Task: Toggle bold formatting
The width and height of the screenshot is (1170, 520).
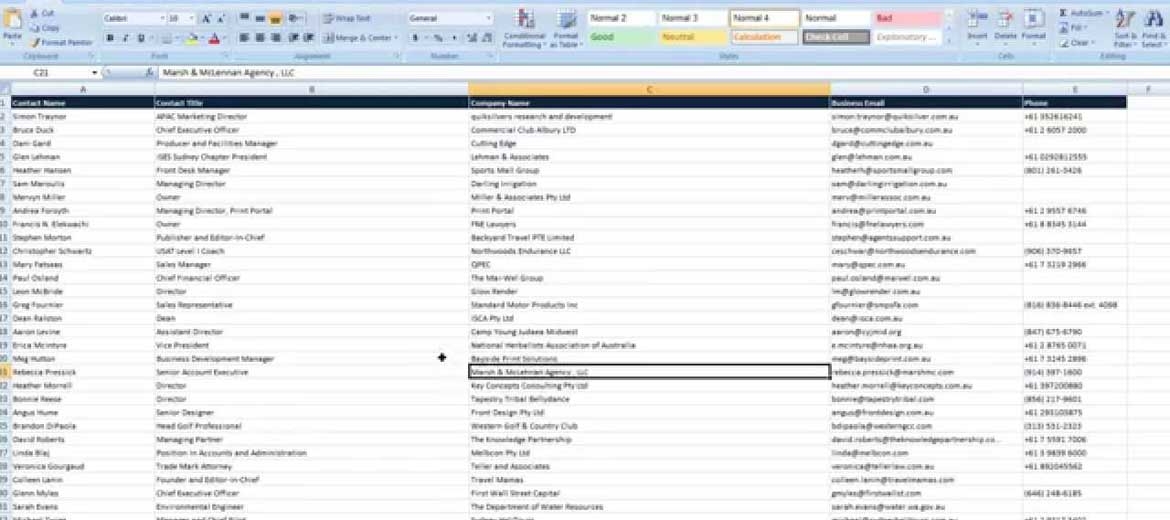Action: pyautogui.click(x=110, y=38)
